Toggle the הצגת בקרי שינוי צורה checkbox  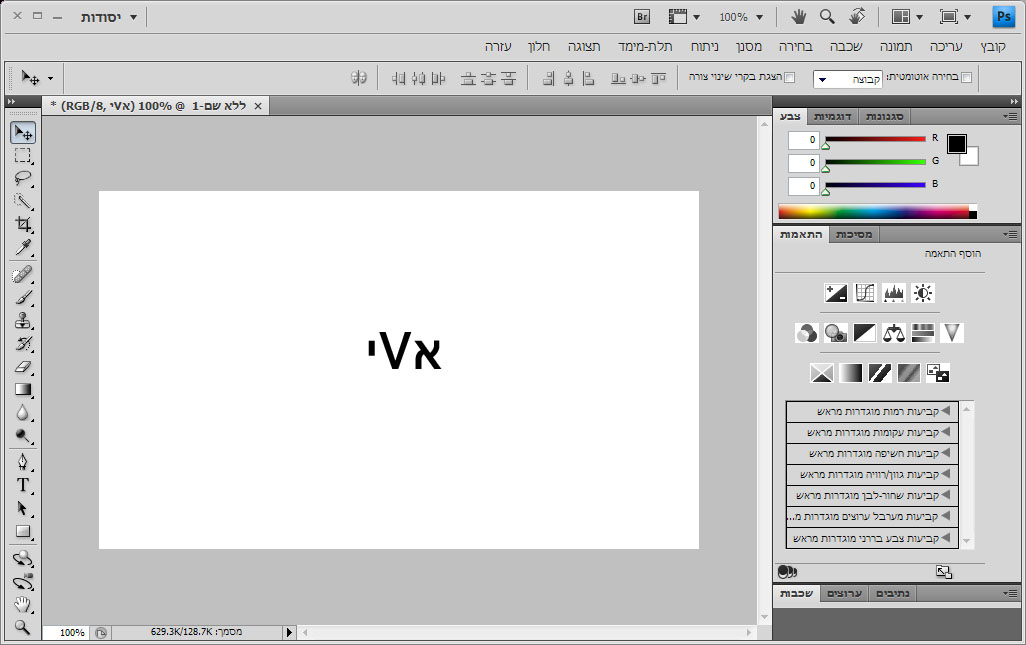pos(789,78)
